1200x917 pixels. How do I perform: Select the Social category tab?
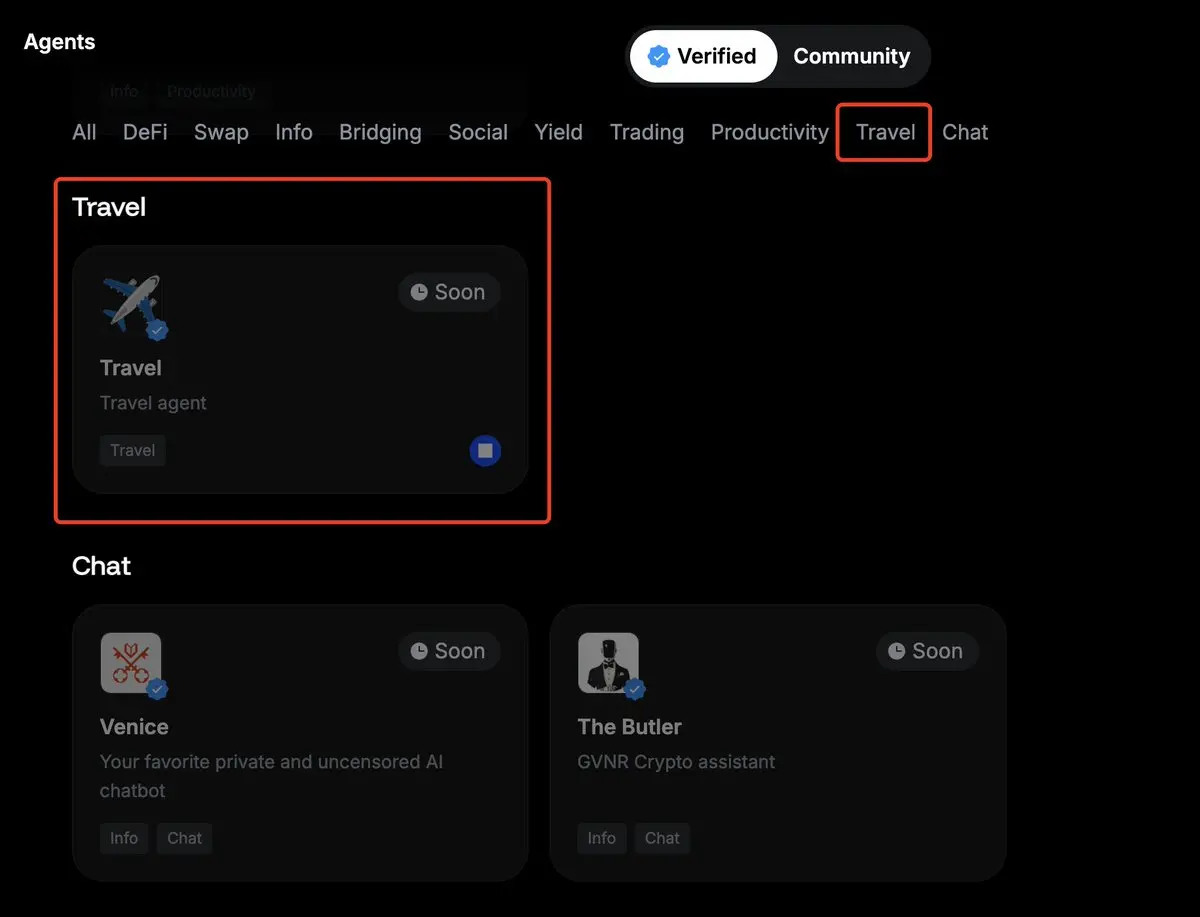[478, 132]
